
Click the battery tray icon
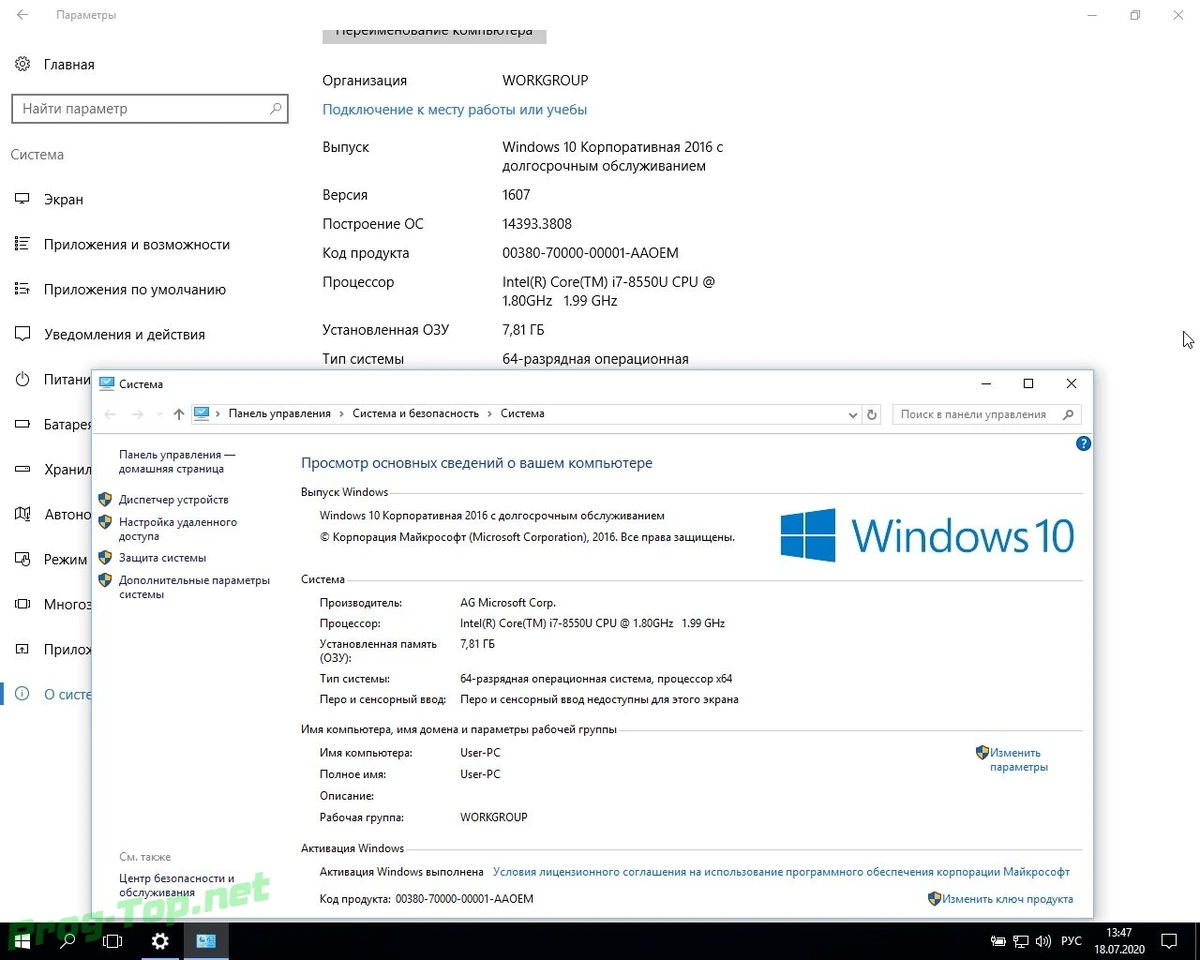998,941
